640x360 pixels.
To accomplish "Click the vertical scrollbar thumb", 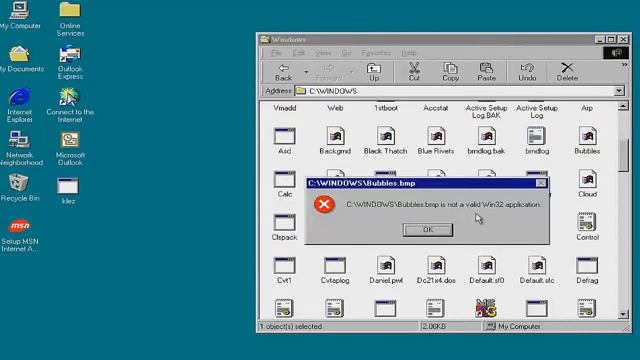I will tap(623, 156).
